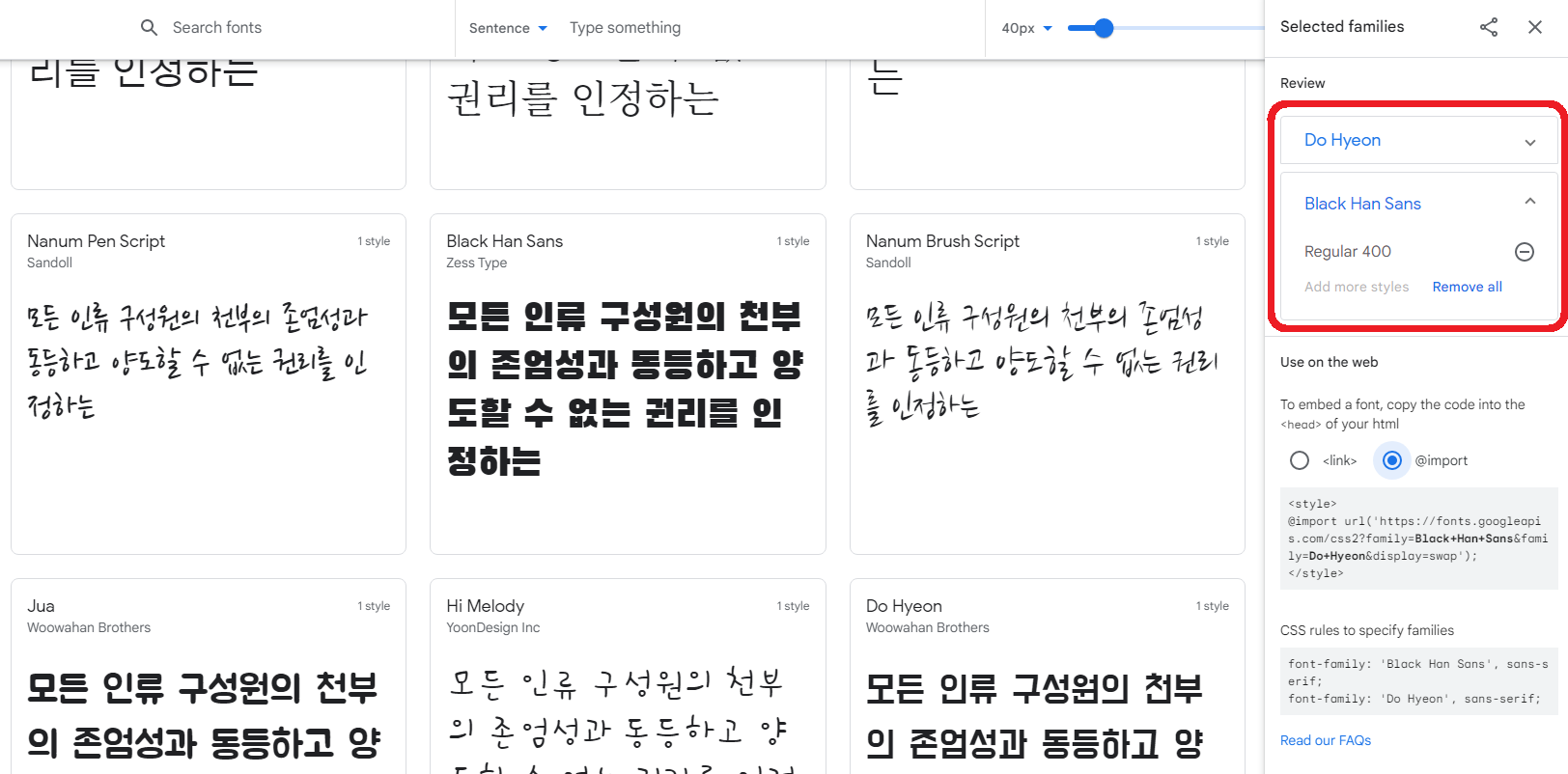Expand the Do Hyeon family entry

click(x=1530, y=142)
